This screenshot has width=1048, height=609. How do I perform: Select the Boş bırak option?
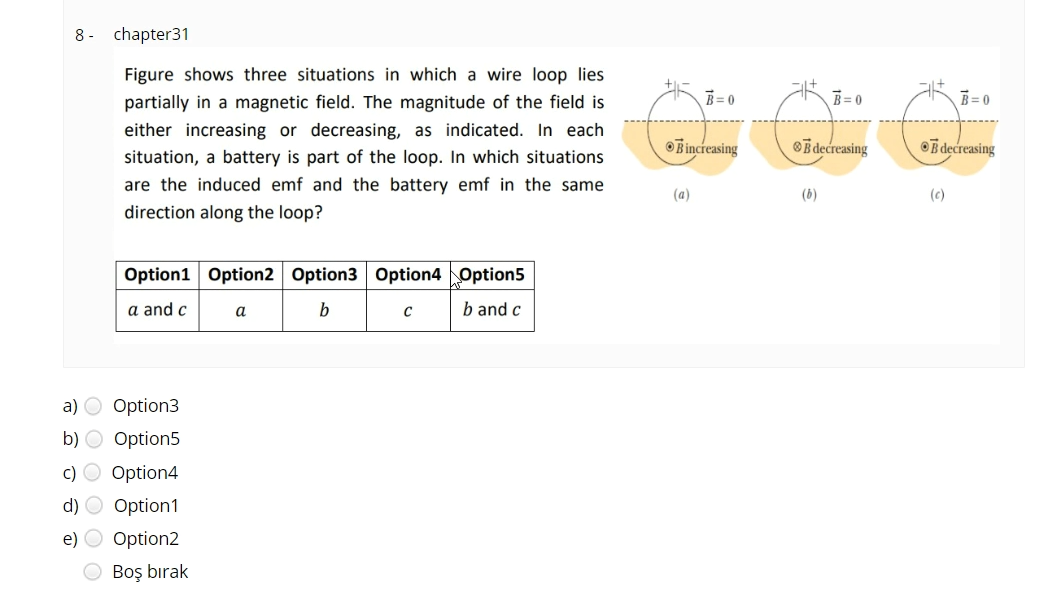[x=92, y=571]
